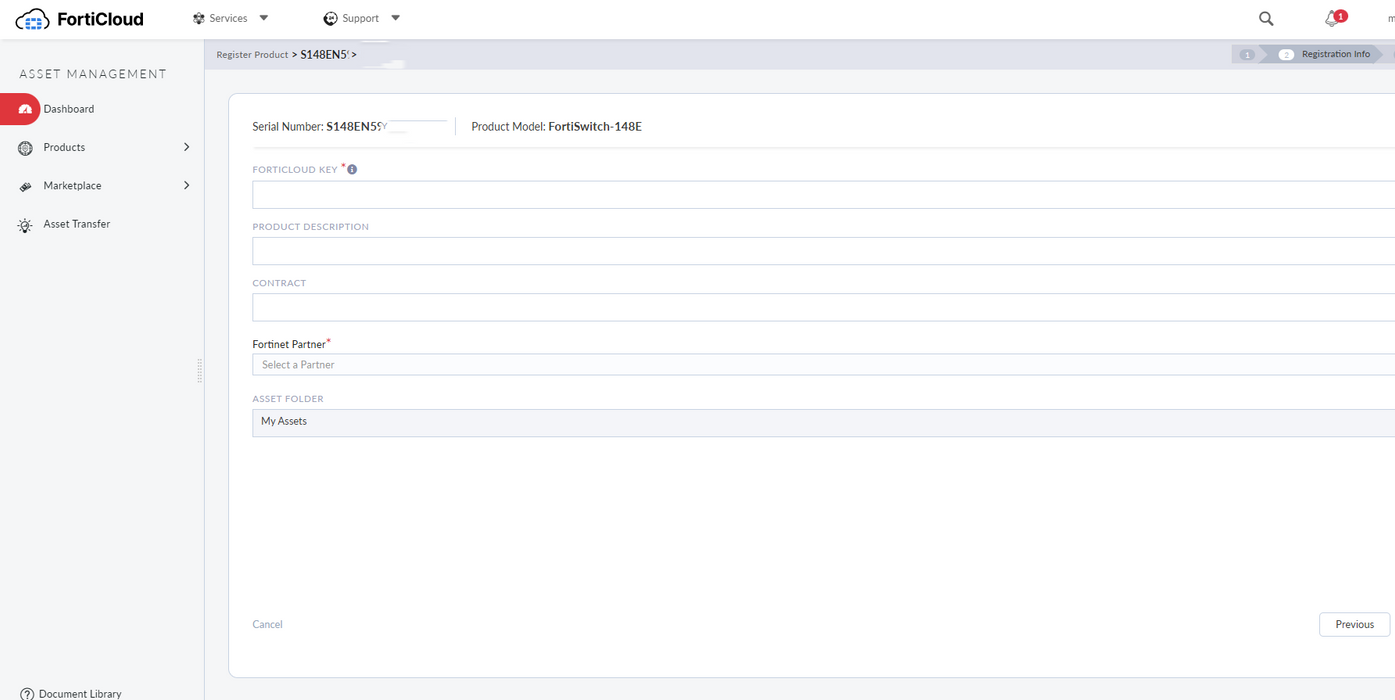Open the Services menu
This screenshot has width=1395, height=700.
[230, 18]
